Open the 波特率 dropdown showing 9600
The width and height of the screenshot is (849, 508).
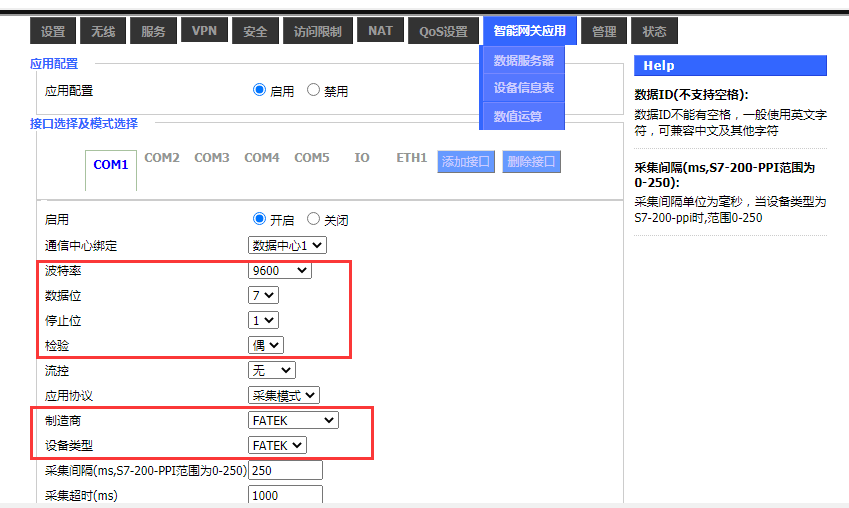[280, 271]
